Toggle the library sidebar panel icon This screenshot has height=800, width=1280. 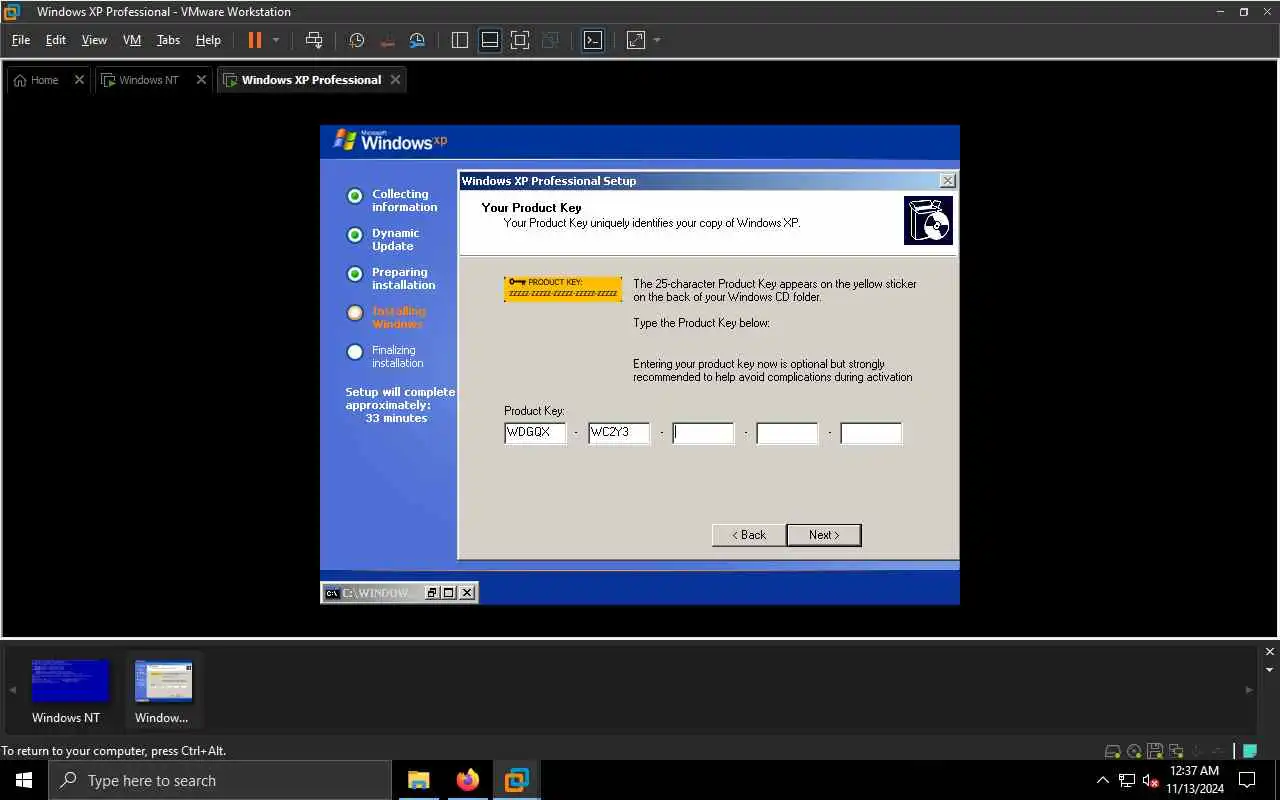[460, 40]
